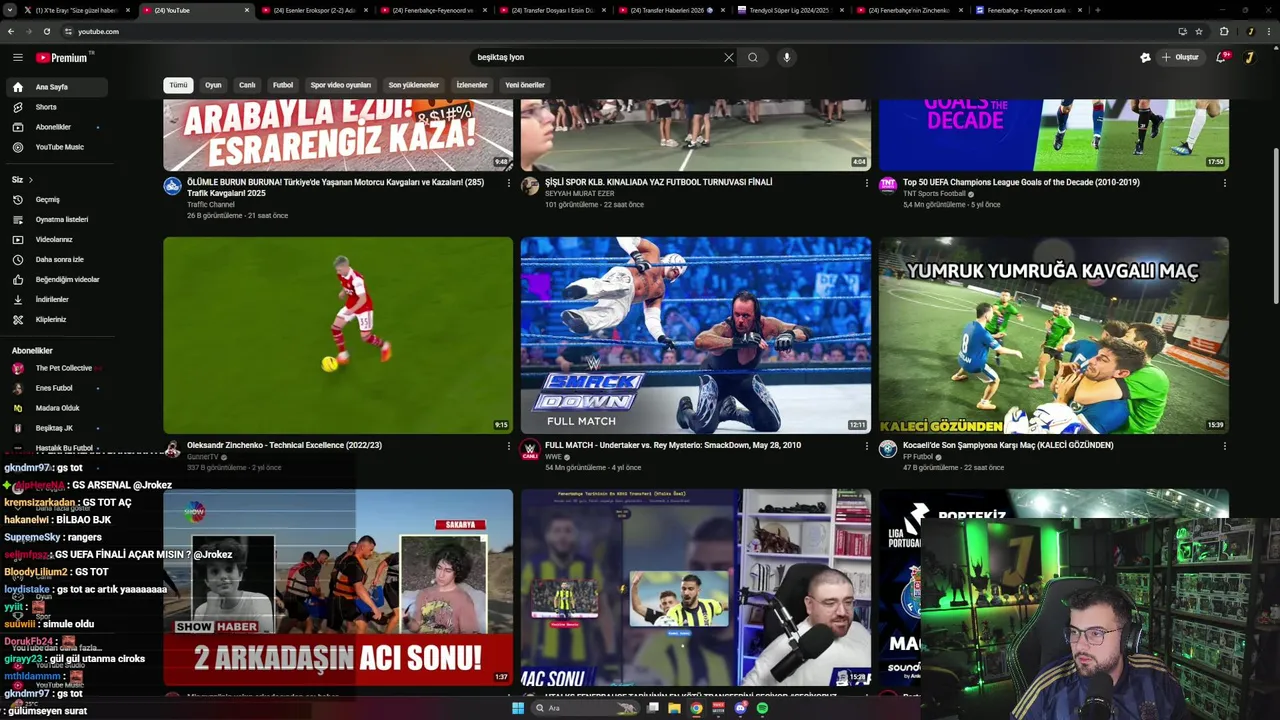The height and width of the screenshot is (720, 1280).
Task: Open İndirilenler downloads
Action: (x=57, y=299)
